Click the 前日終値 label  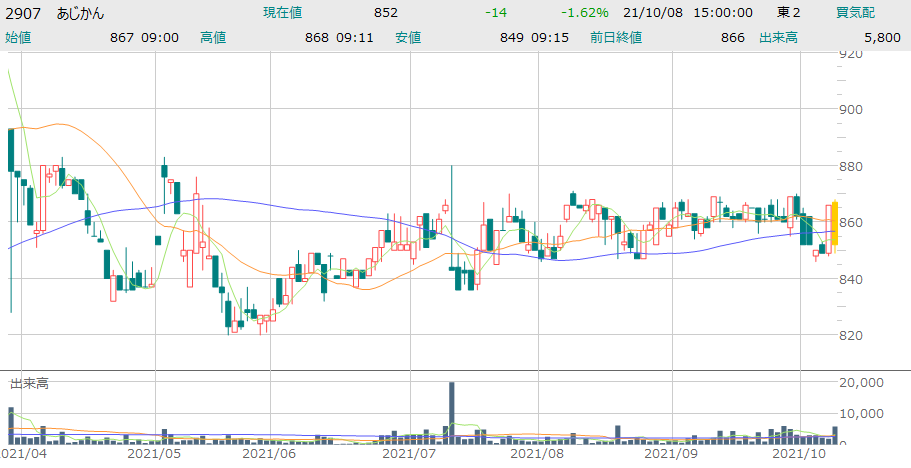[x=616, y=37]
